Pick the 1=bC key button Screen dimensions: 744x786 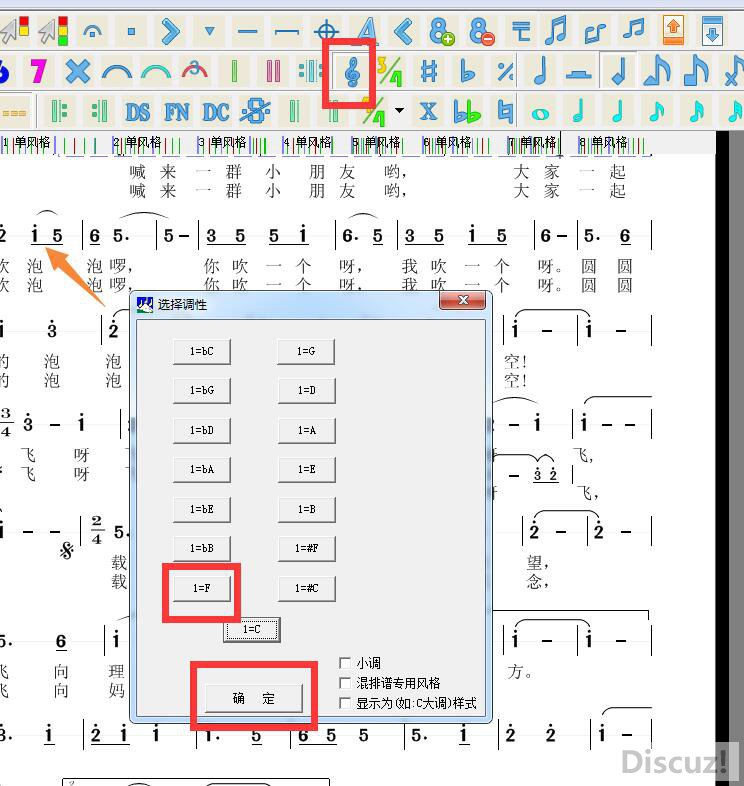click(x=202, y=351)
